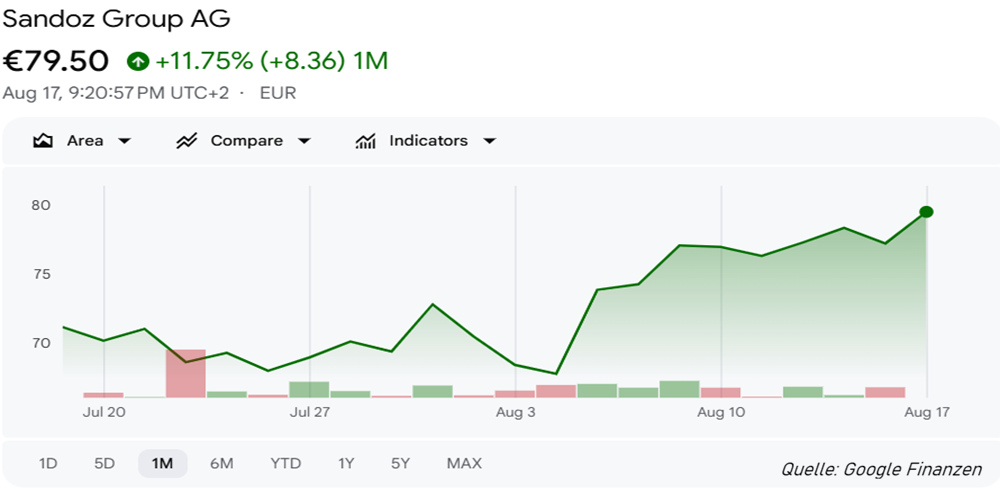Click the Indicators label text
Viewport: 1000px width, 500px height.
pos(428,141)
